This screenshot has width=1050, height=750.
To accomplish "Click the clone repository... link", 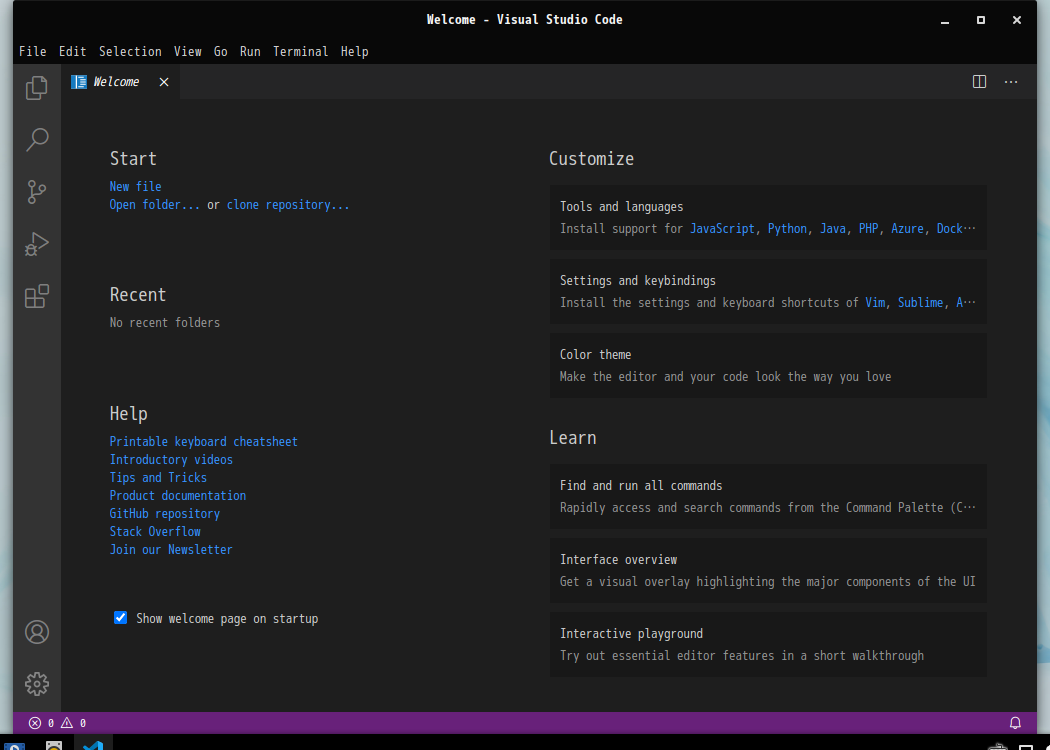I will click(288, 204).
